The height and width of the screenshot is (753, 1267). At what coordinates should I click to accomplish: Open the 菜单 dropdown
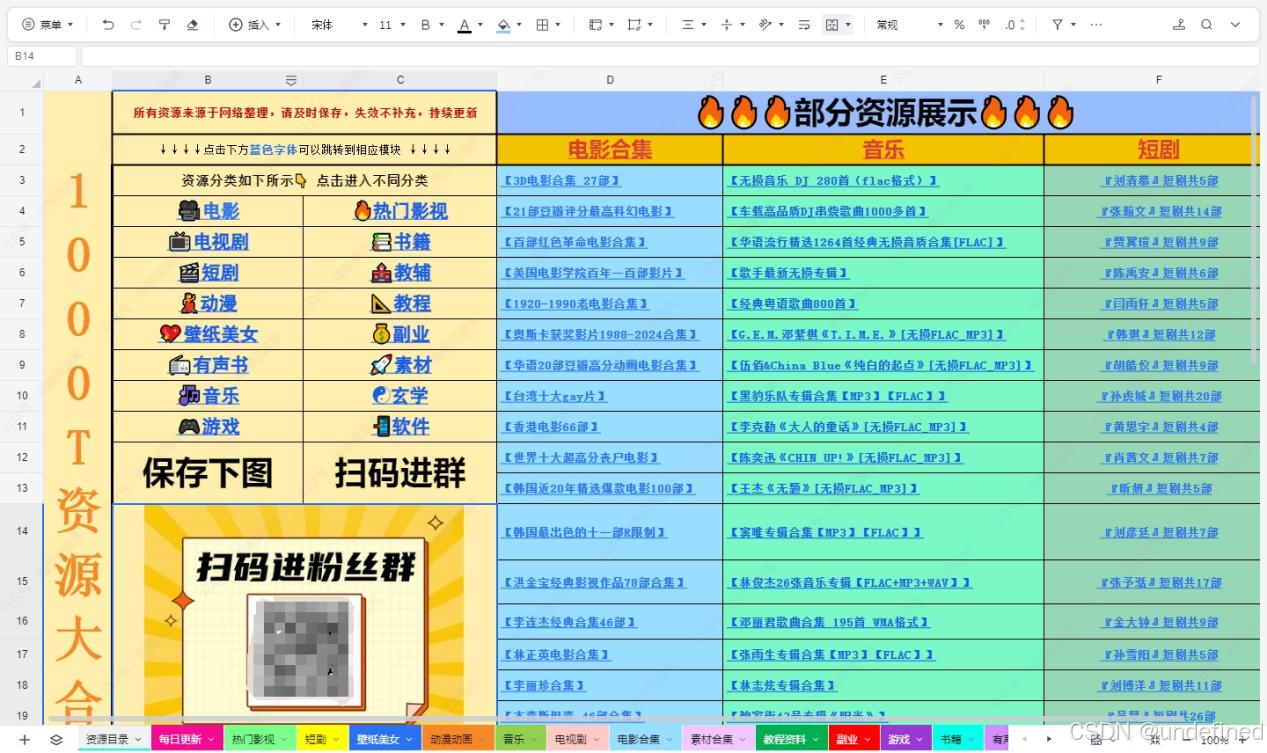pyautogui.click(x=47, y=24)
